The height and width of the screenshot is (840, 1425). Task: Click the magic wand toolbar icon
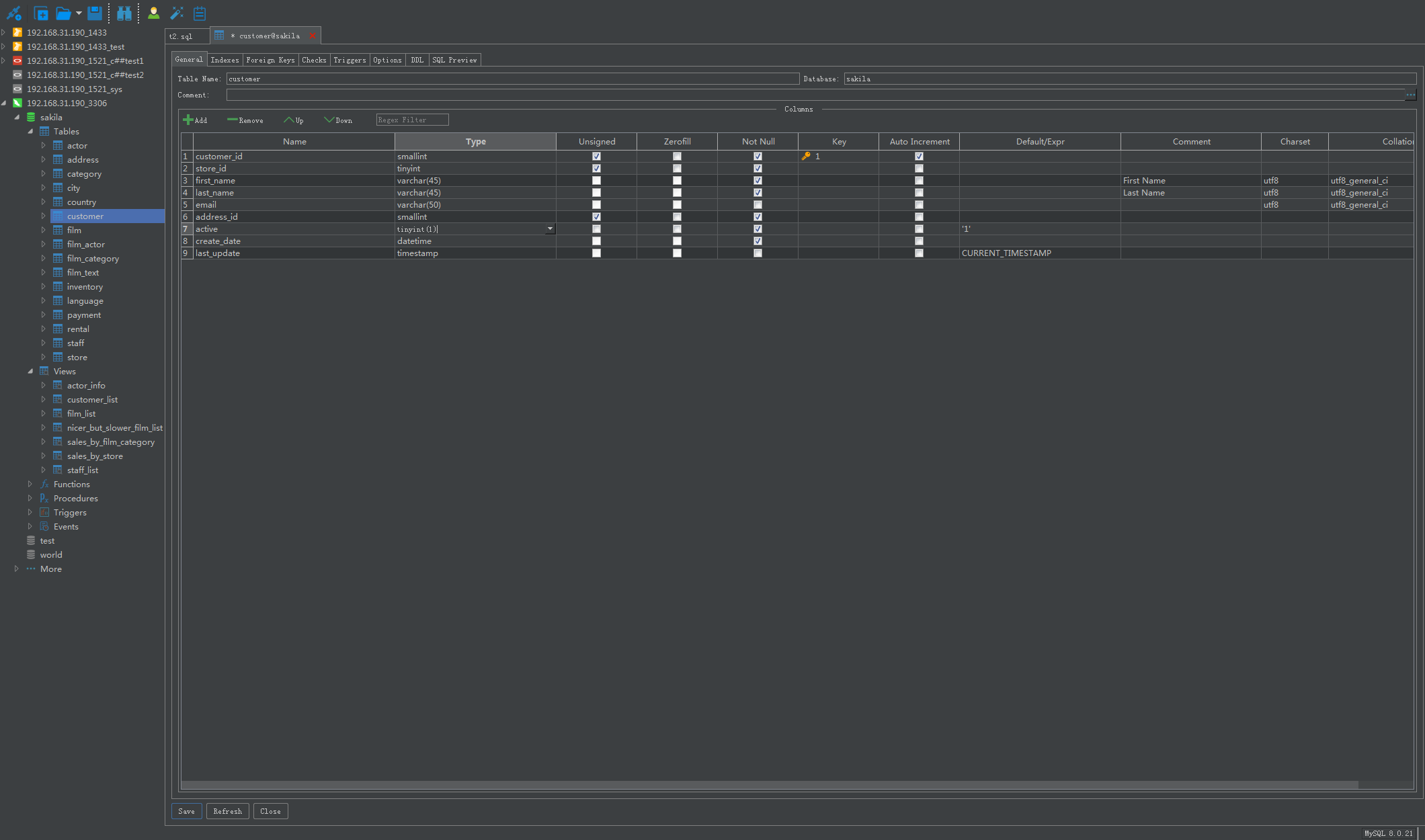point(177,13)
